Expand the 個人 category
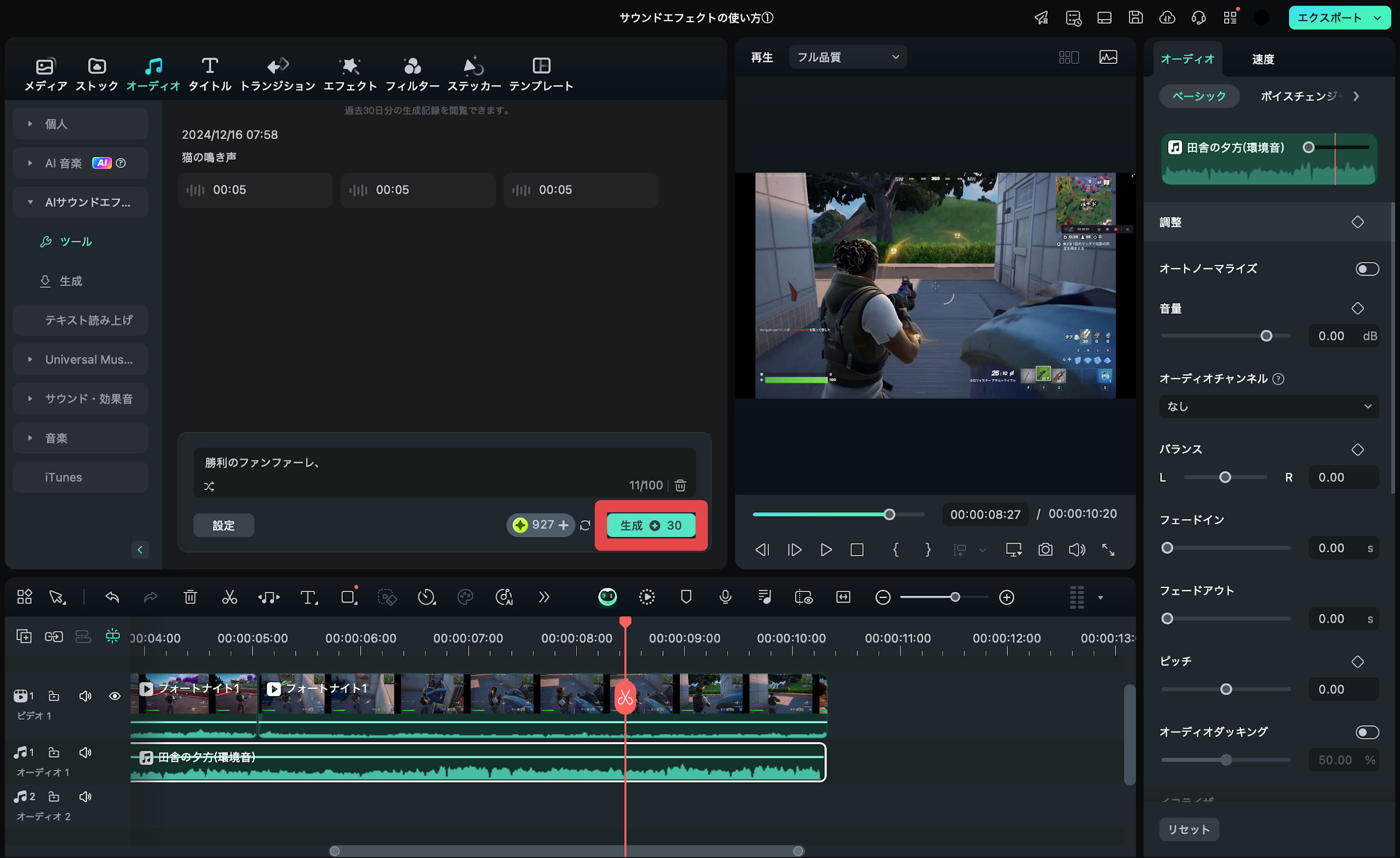 80,124
